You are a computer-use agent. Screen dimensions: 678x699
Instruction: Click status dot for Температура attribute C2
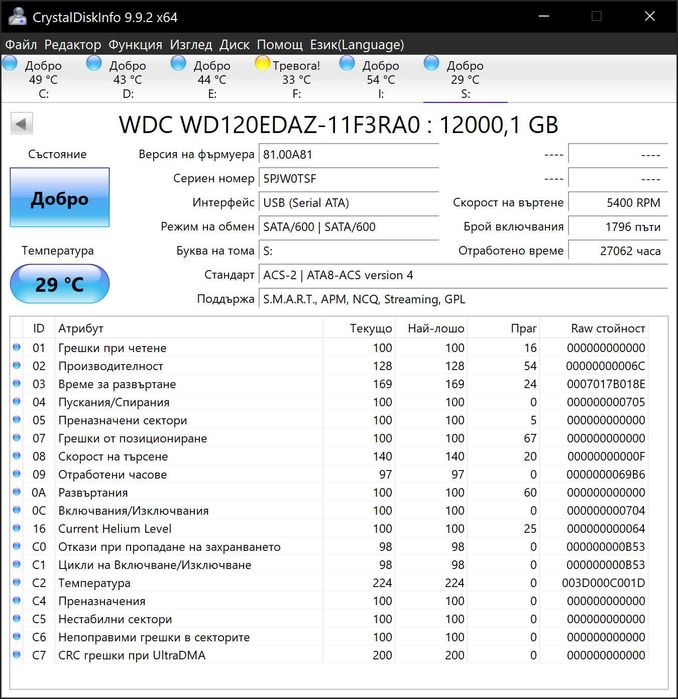coord(16,582)
